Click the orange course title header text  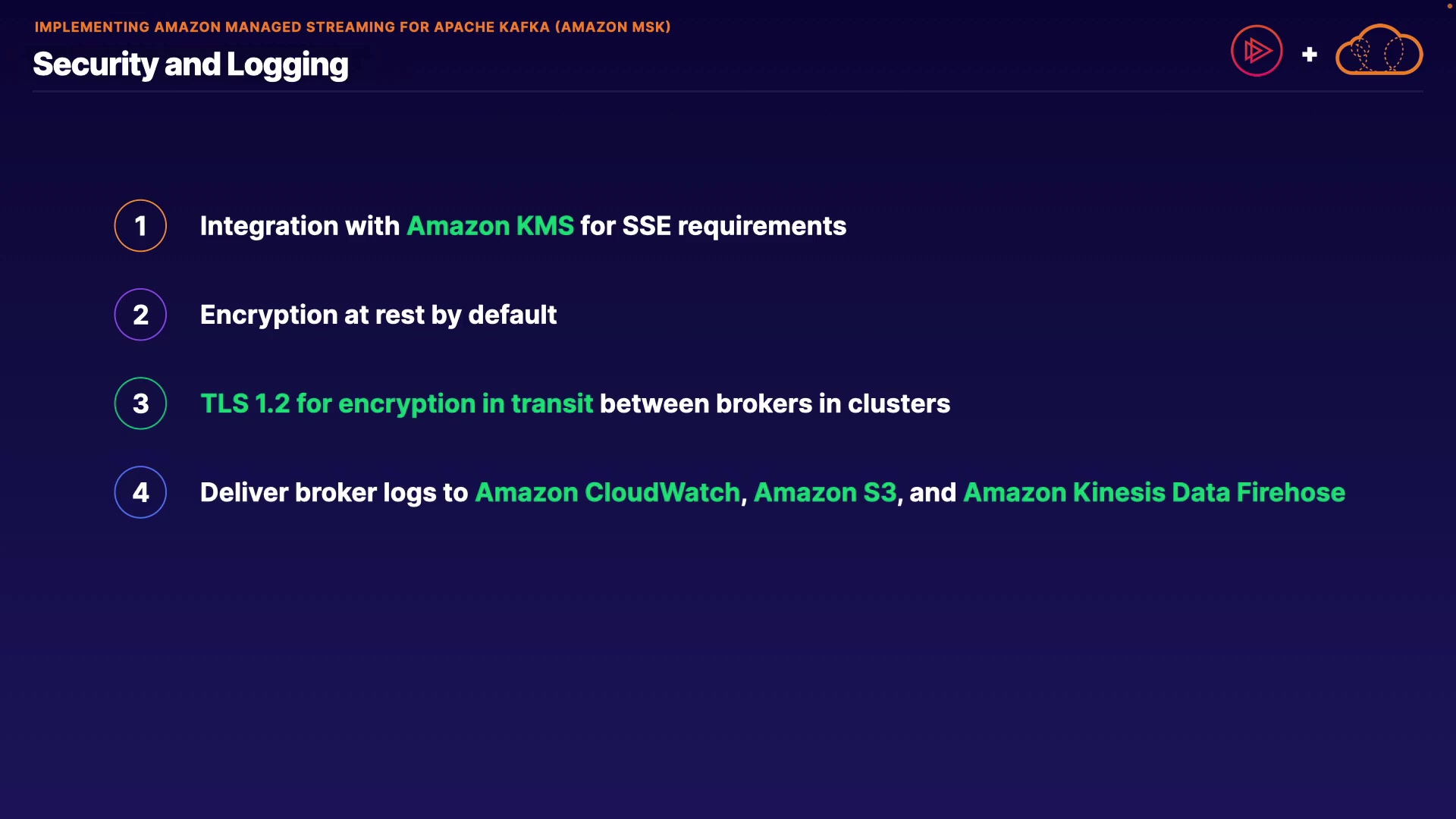[353, 27]
